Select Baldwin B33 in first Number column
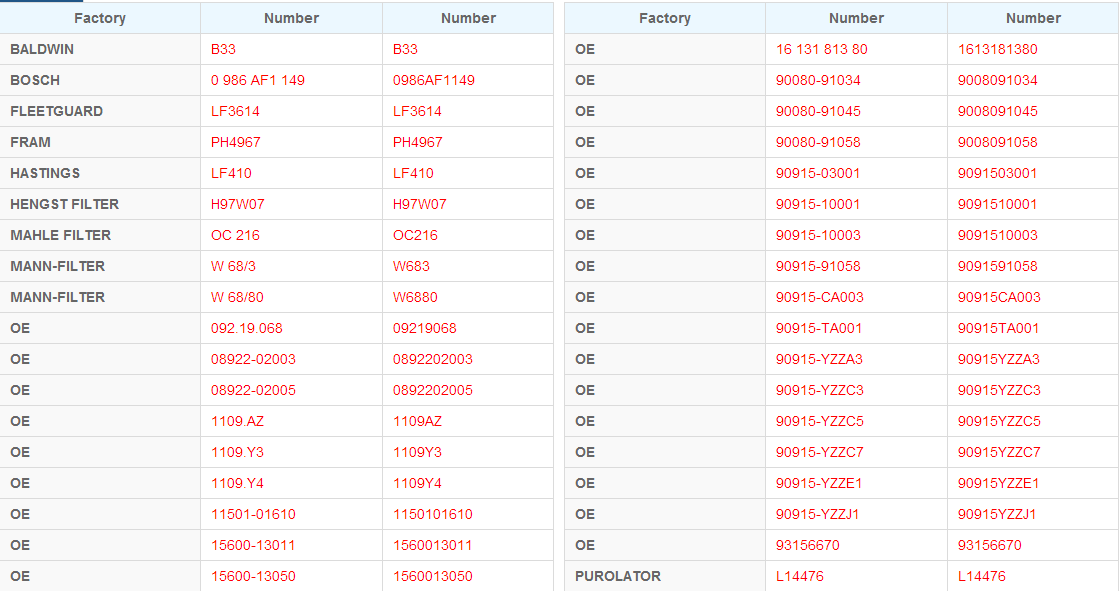Image resolution: width=1119 pixels, height=591 pixels. [223, 49]
